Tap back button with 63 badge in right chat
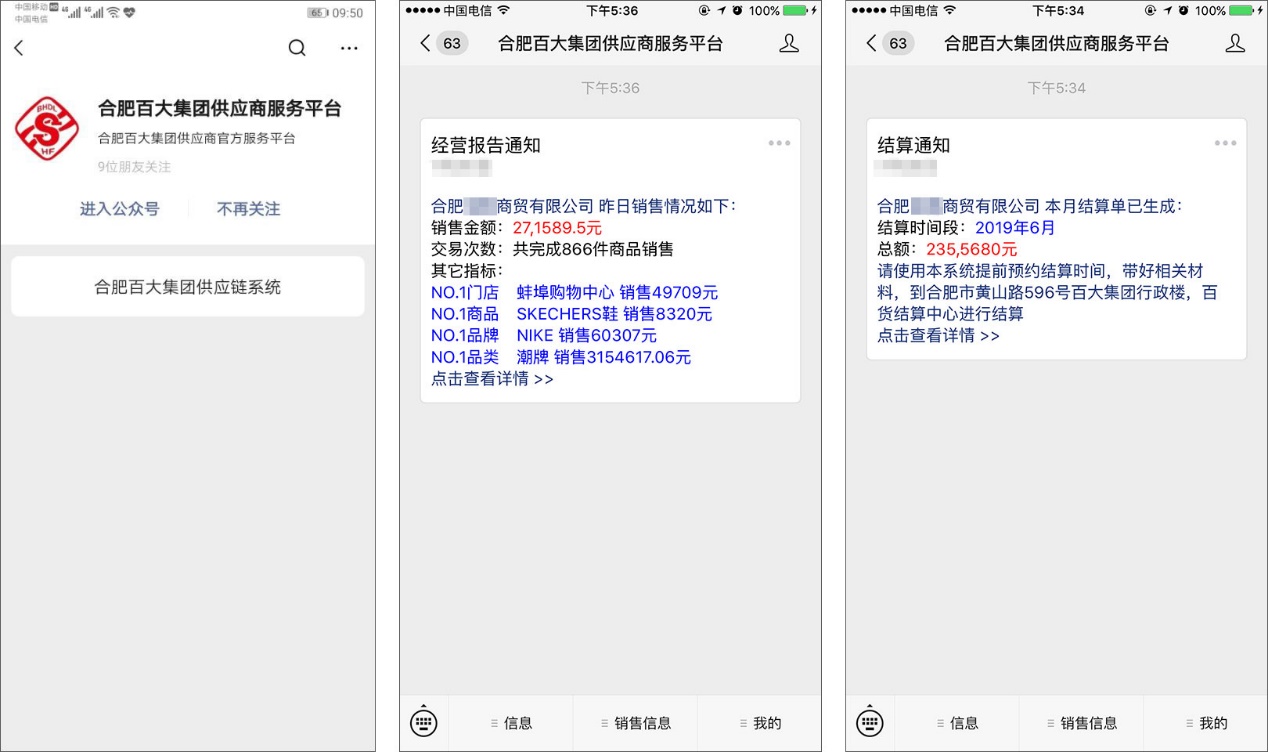The image size is (1268, 752). 889,43
